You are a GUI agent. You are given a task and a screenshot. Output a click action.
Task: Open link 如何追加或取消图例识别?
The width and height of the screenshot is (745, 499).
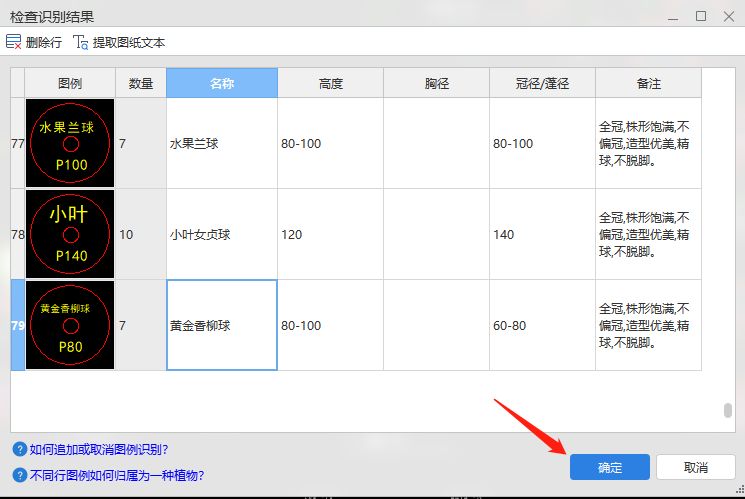click(x=99, y=450)
